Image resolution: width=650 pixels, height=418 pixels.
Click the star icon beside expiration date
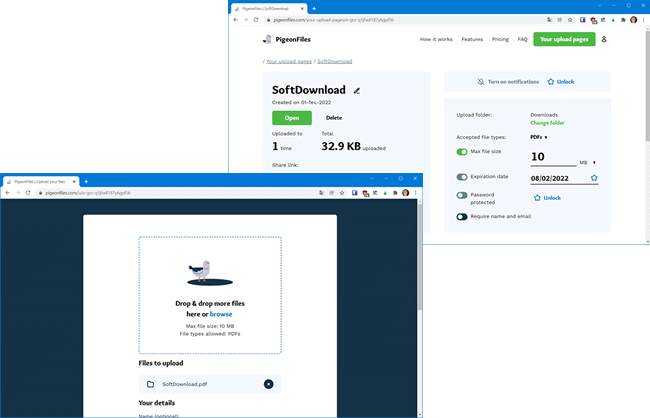pos(594,178)
